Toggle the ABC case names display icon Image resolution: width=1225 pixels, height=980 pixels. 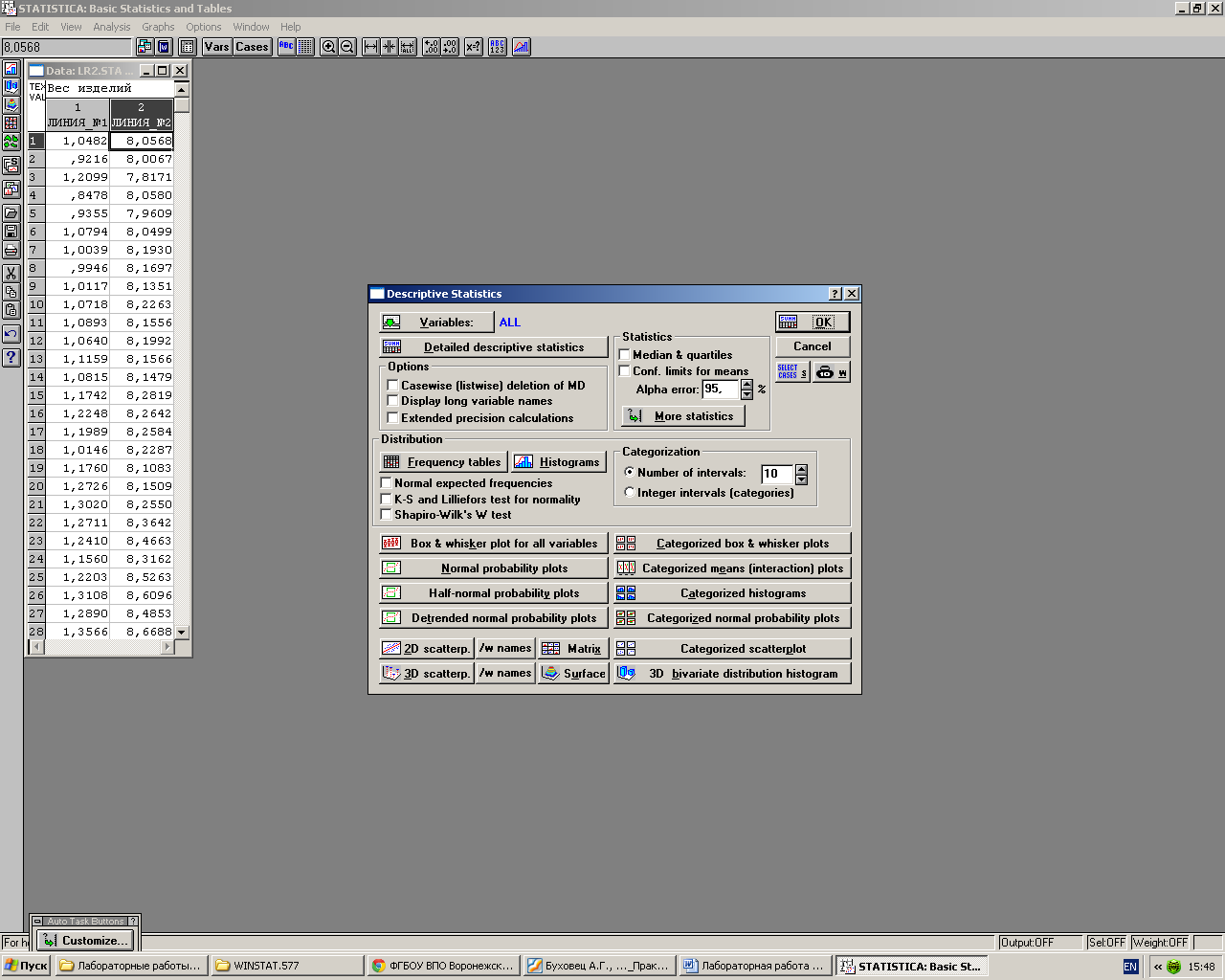287,47
